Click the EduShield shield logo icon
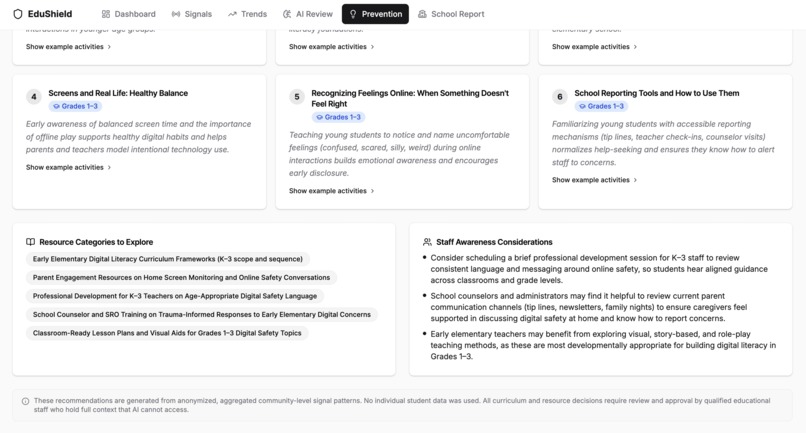Viewport: 806px width, 433px height. pyautogui.click(x=18, y=14)
